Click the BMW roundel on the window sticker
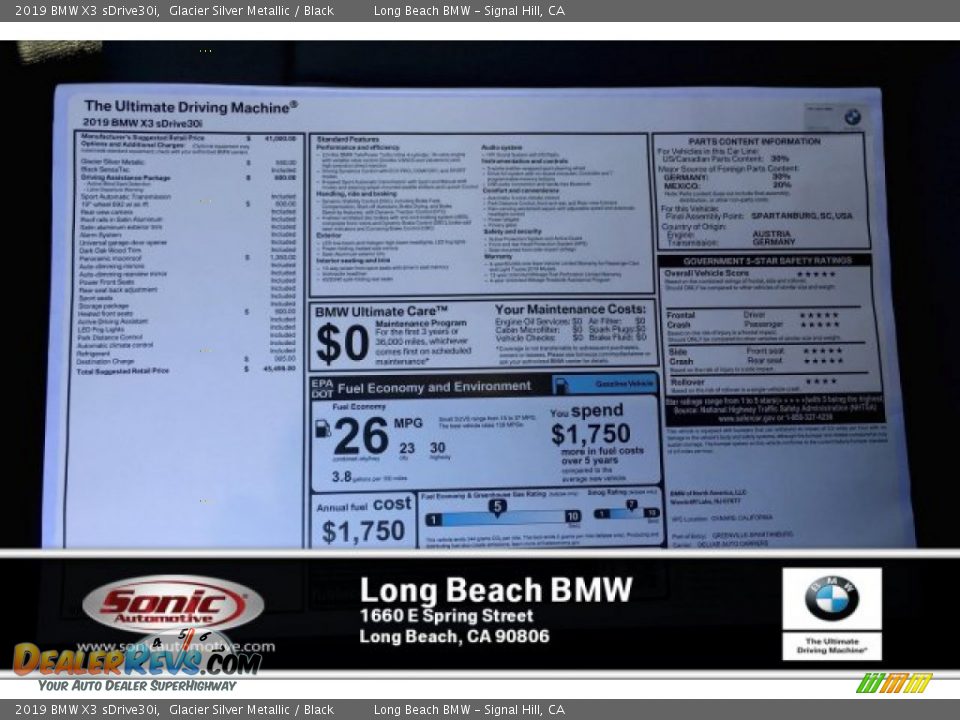The height and width of the screenshot is (720, 960). pos(852,116)
